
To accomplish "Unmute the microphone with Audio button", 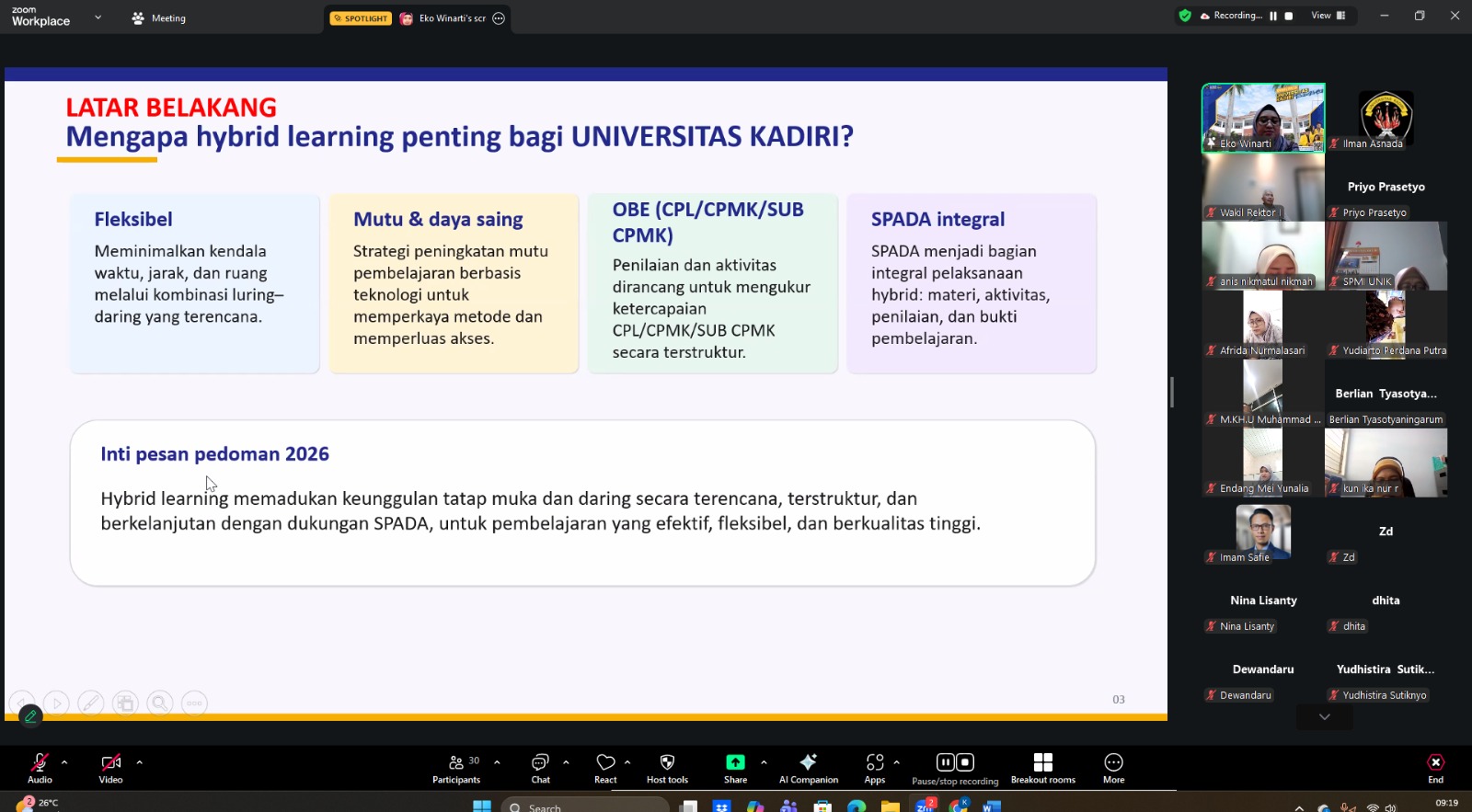I will pyautogui.click(x=40, y=768).
